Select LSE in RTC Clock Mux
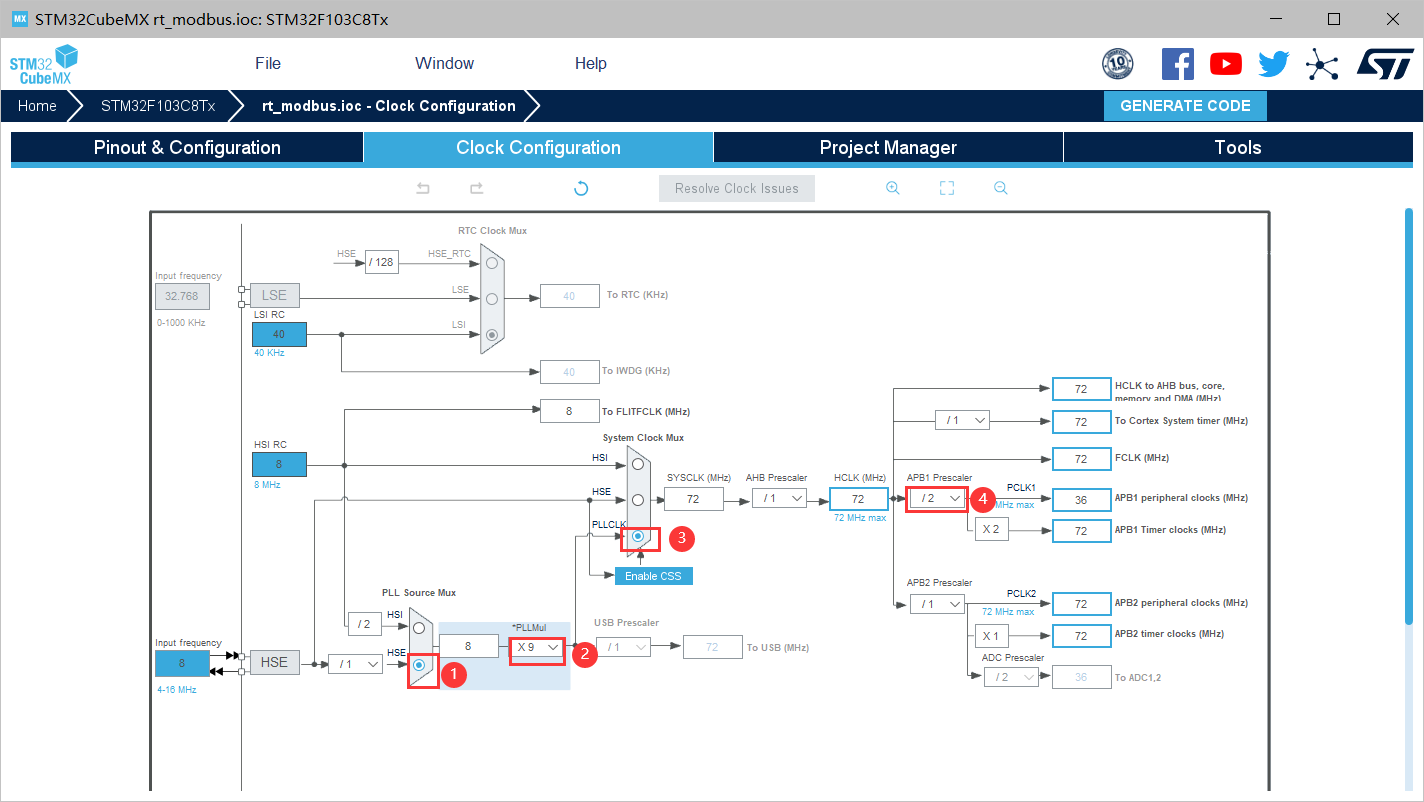The width and height of the screenshot is (1424, 802). (491, 298)
